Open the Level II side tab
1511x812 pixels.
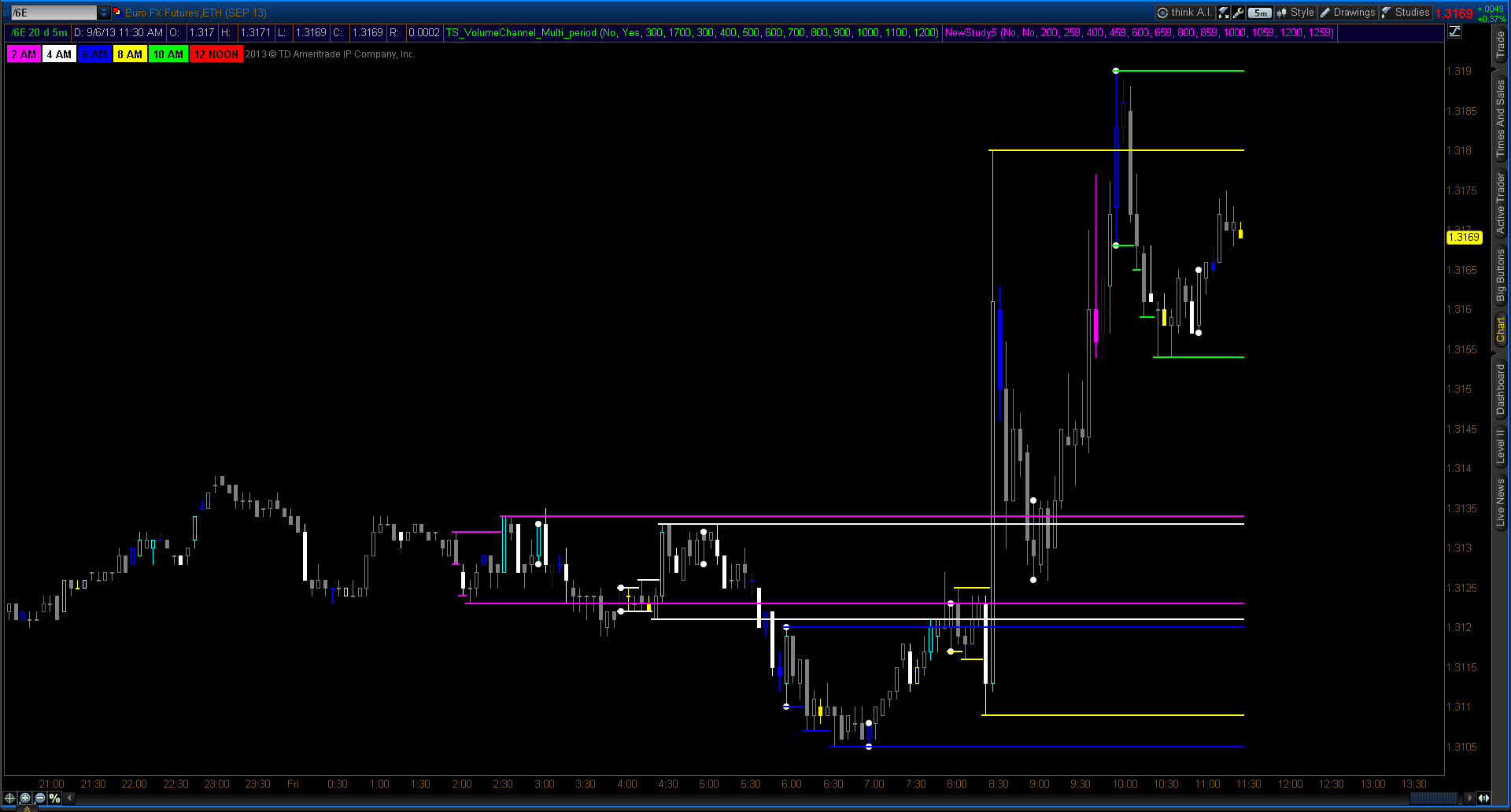tap(1501, 446)
